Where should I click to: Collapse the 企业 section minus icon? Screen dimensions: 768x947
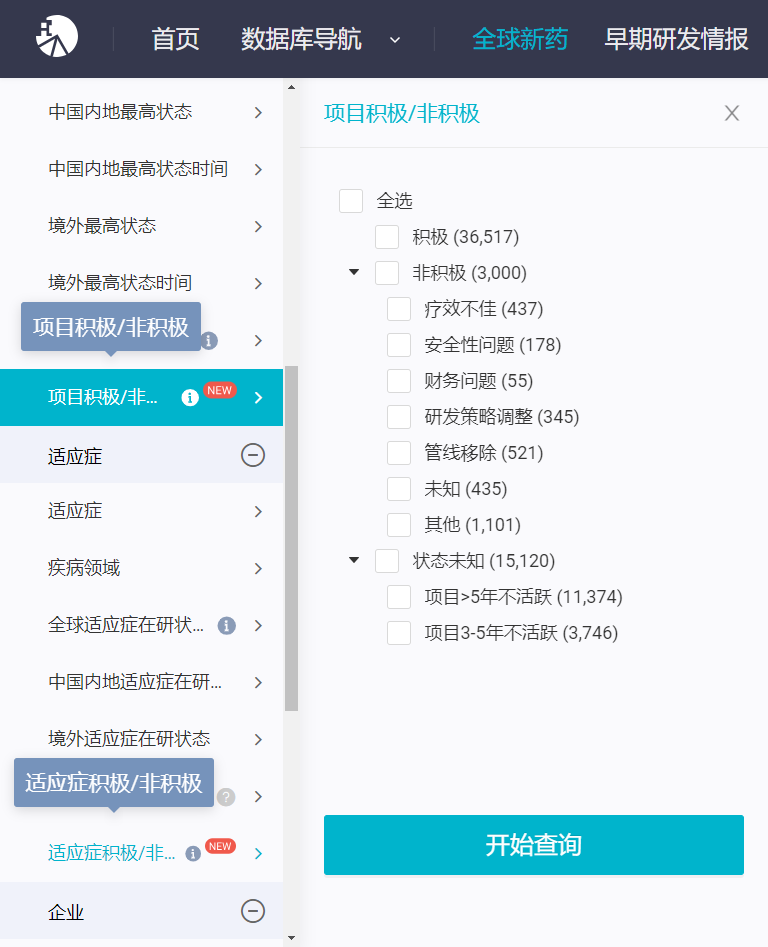(x=253, y=911)
